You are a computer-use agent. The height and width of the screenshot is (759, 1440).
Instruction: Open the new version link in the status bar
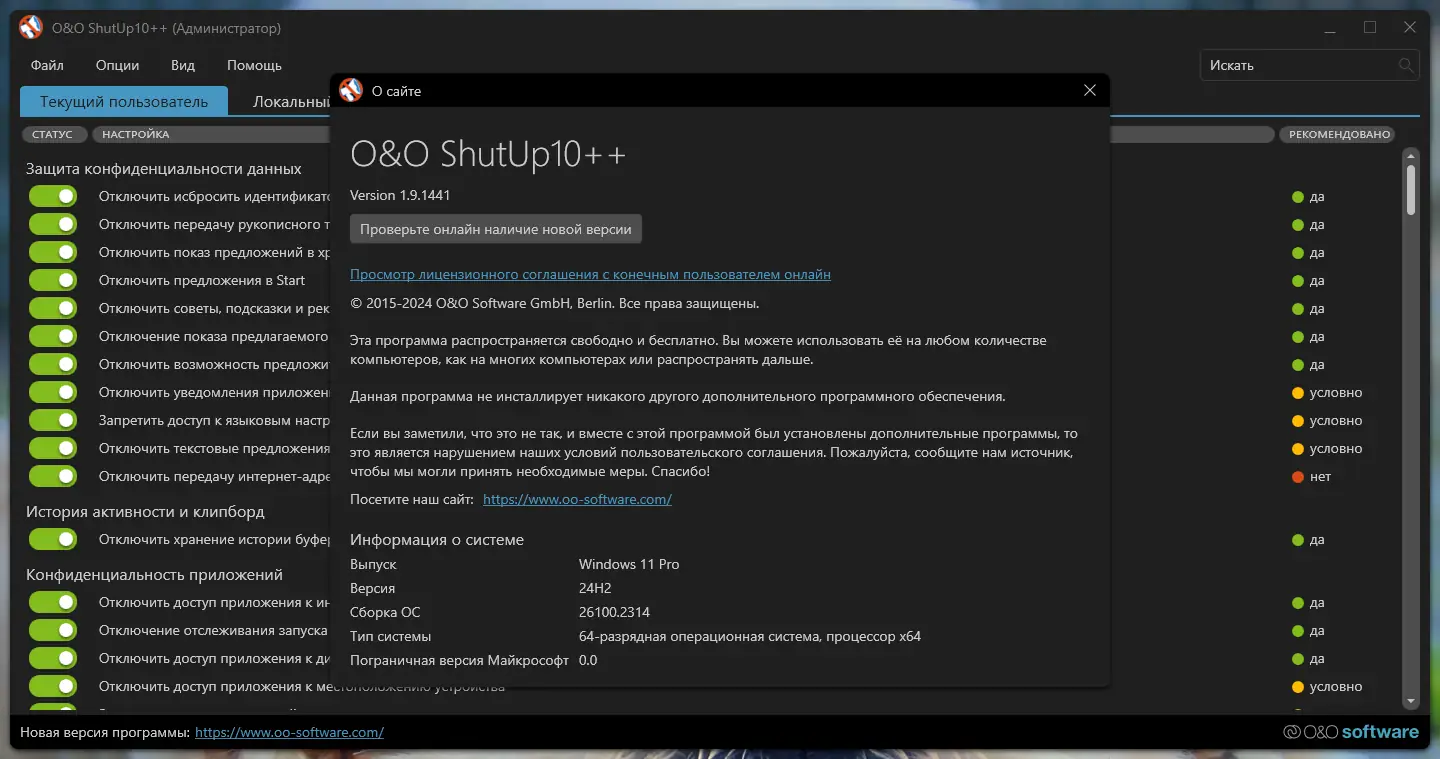289,732
